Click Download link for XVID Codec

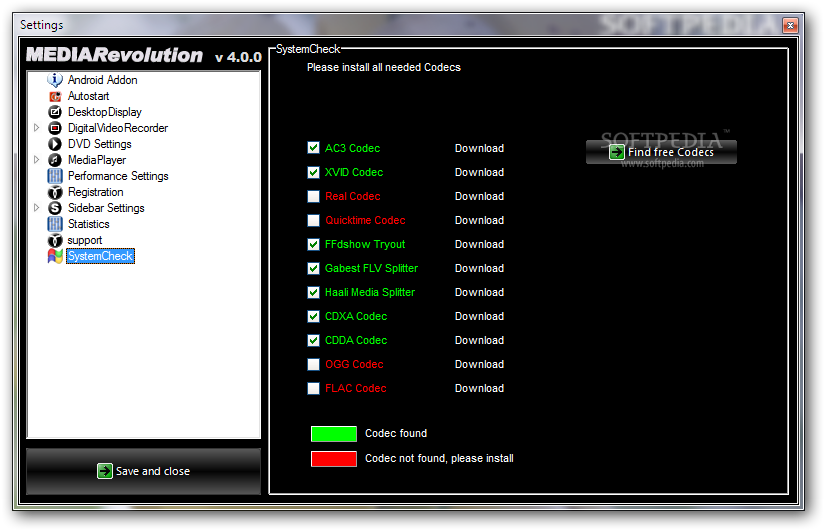tap(479, 173)
